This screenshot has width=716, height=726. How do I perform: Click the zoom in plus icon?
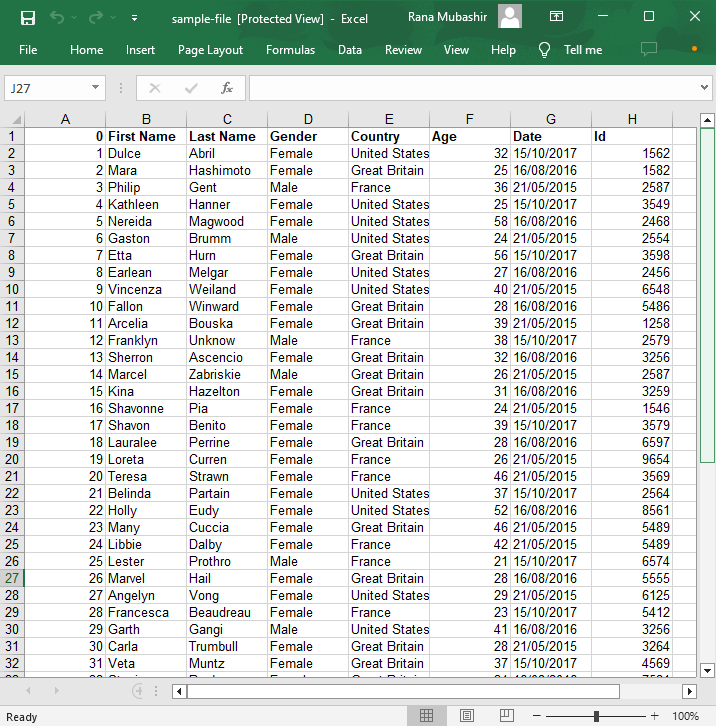654,716
